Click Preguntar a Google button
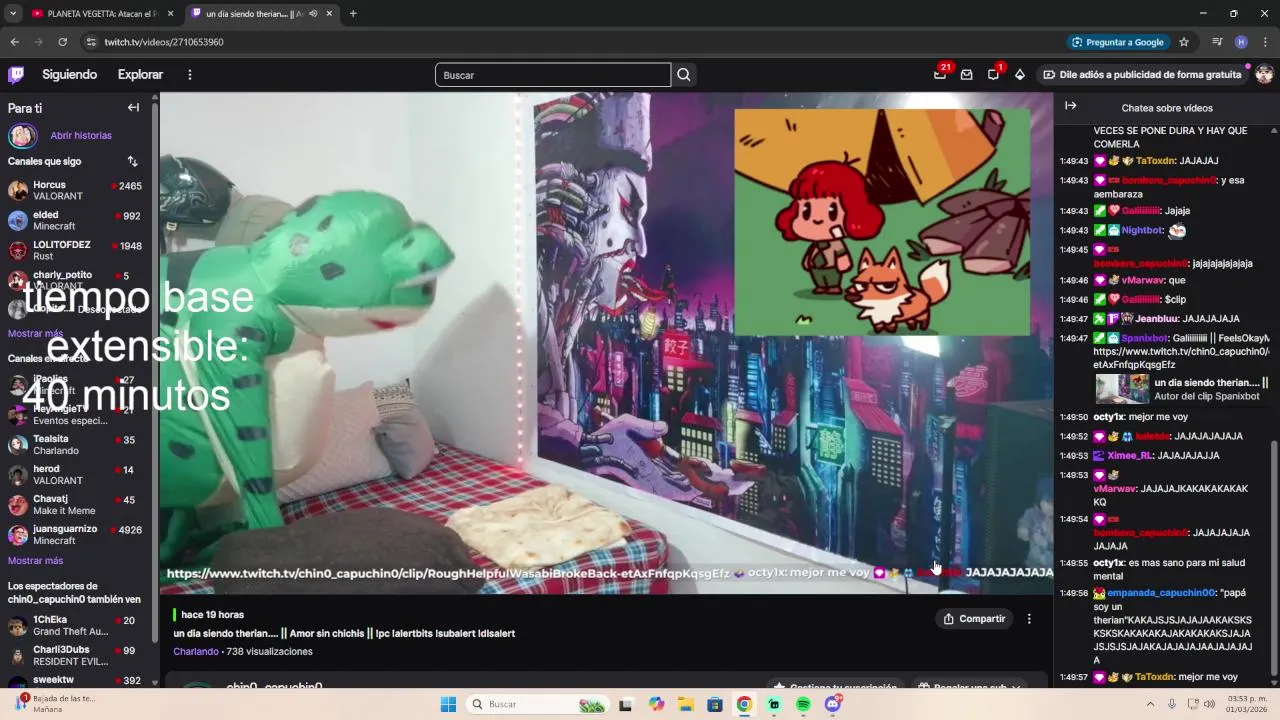The image size is (1280, 720). (x=1117, y=42)
